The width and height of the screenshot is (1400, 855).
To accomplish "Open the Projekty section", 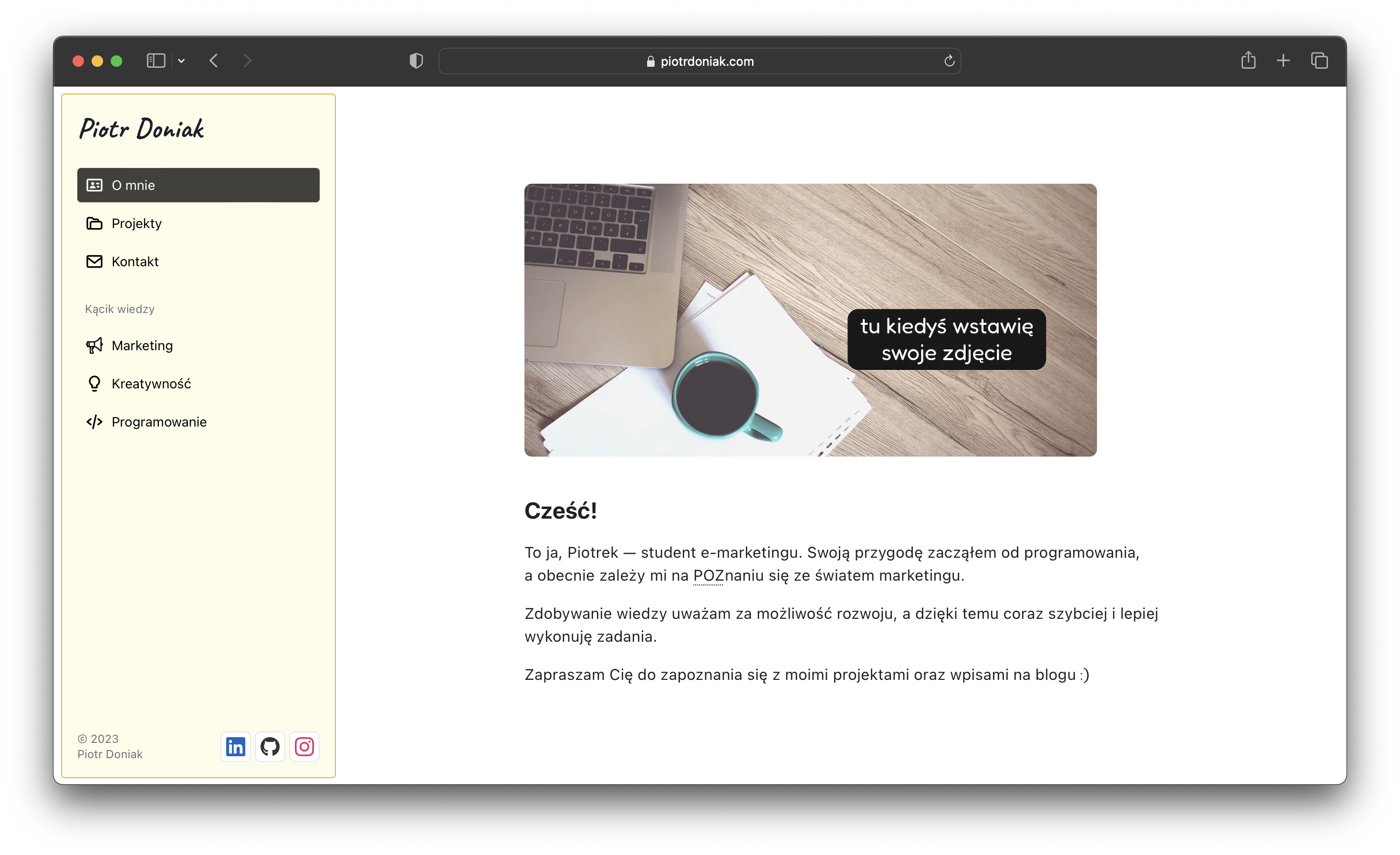I will click(136, 223).
